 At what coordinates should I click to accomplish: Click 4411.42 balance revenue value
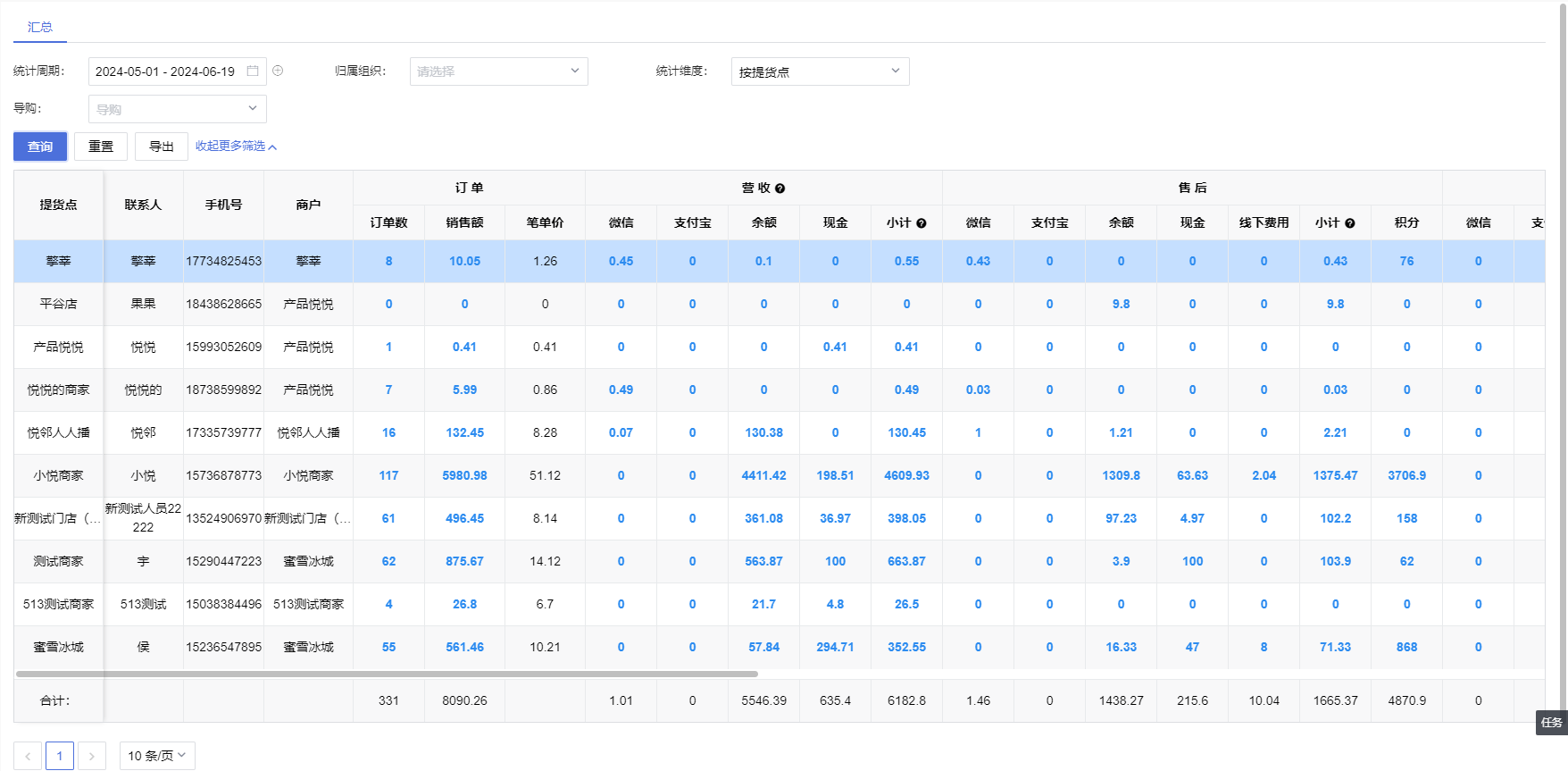tap(763, 475)
